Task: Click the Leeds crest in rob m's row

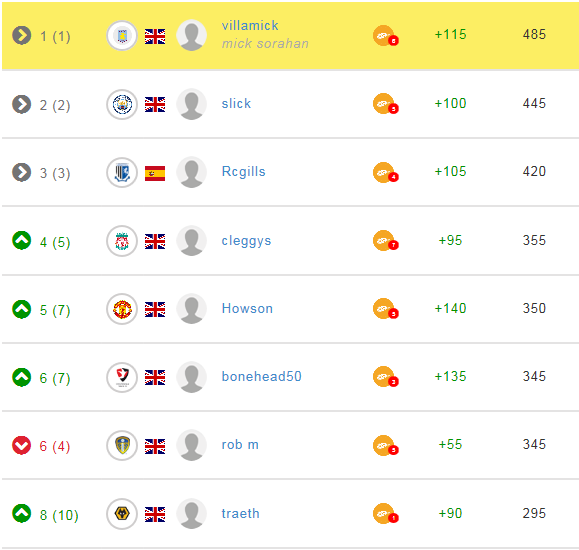Action: pos(122,446)
